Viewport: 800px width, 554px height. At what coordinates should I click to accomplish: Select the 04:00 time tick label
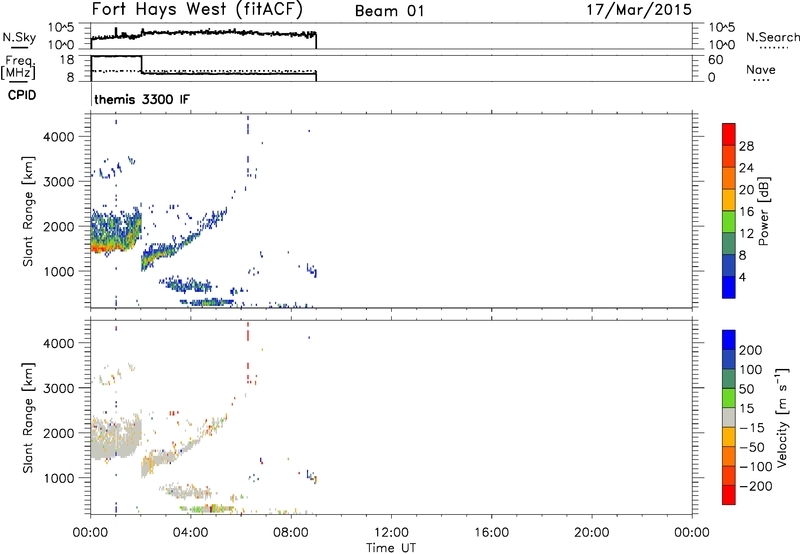pyautogui.click(x=190, y=532)
